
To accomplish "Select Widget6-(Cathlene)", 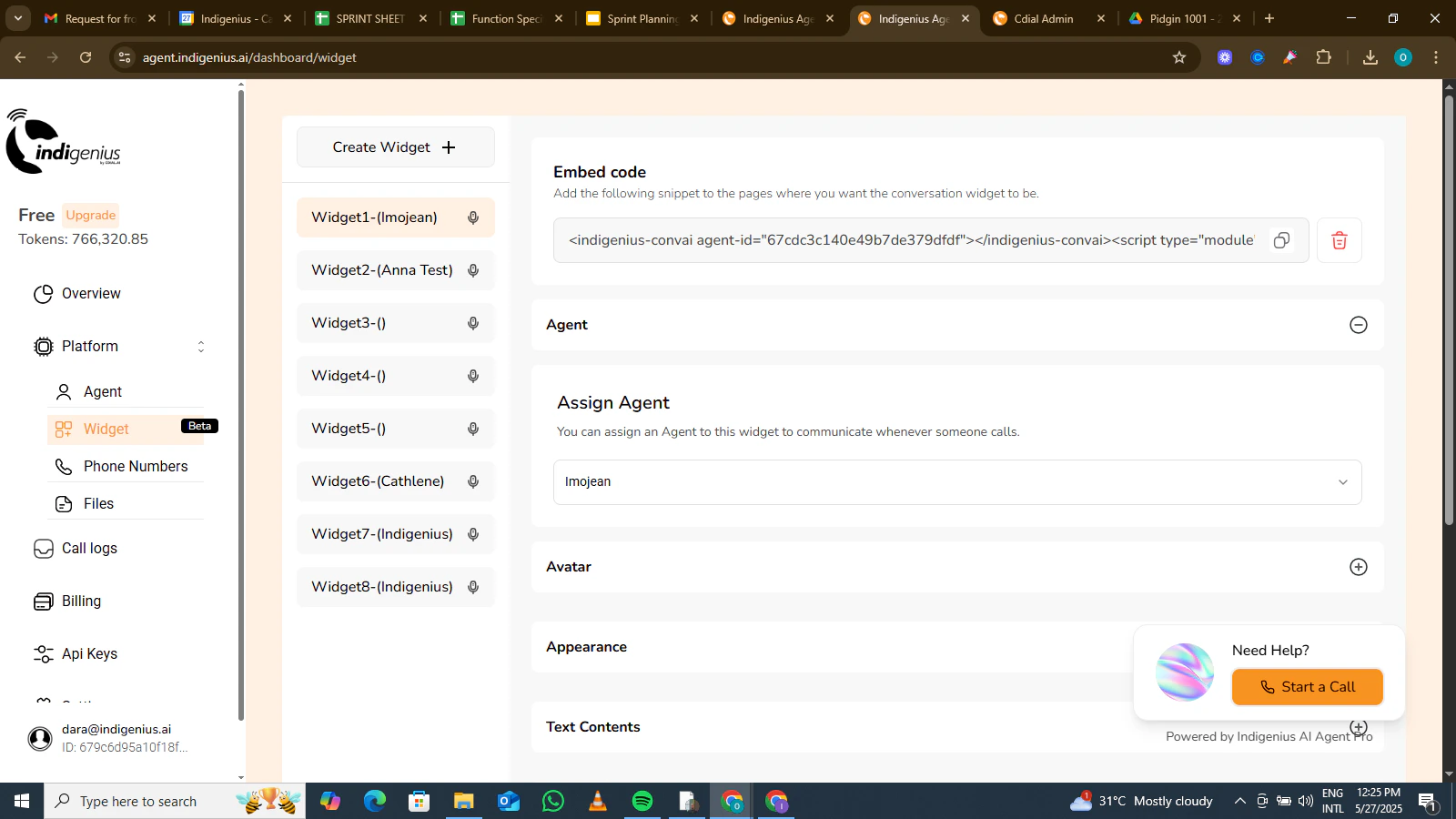I will point(395,481).
